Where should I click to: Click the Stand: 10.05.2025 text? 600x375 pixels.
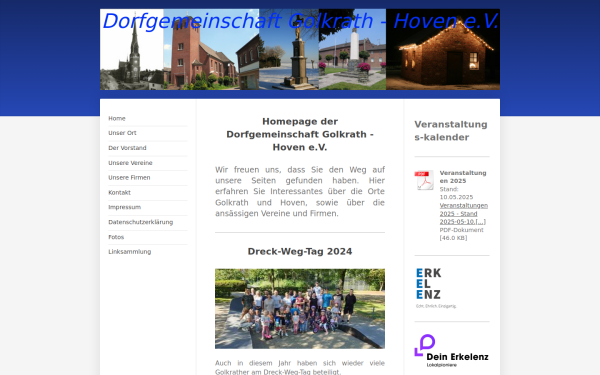(456, 193)
